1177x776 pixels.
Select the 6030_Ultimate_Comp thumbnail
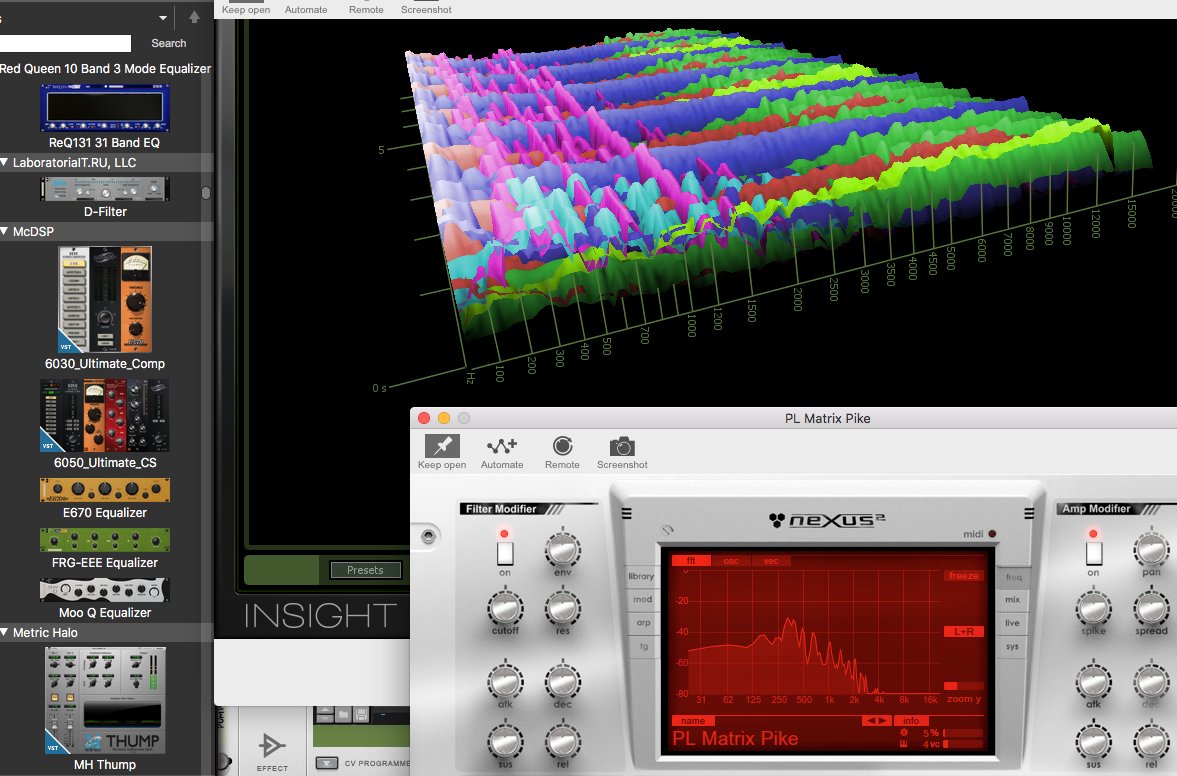coord(105,299)
